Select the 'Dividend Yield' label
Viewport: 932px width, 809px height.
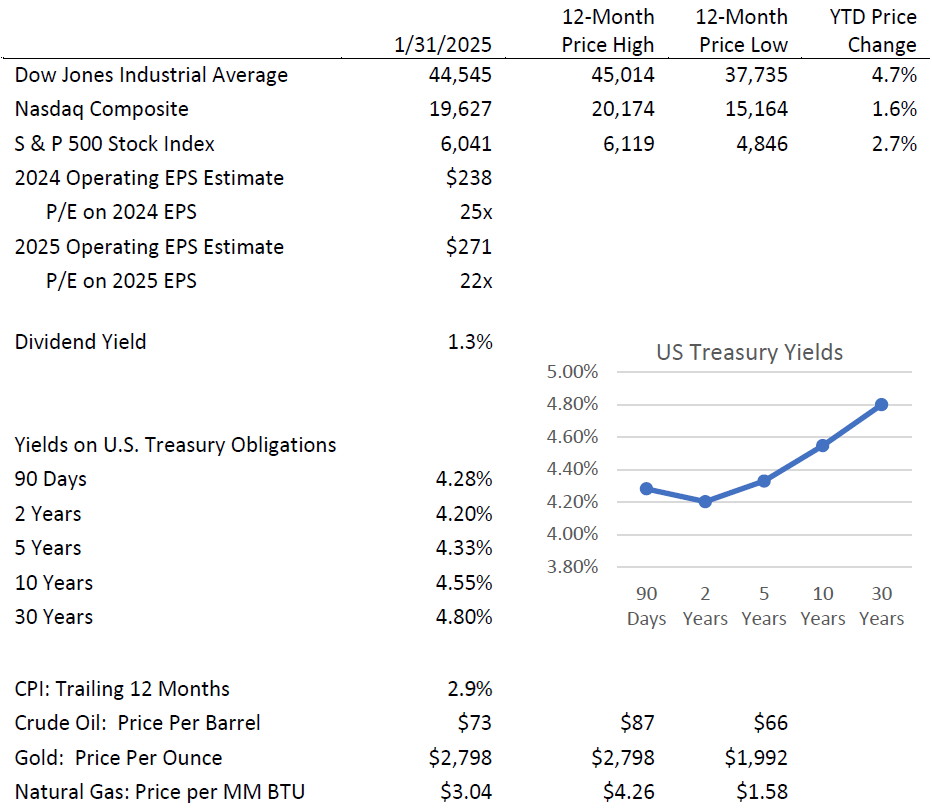pos(80,342)
